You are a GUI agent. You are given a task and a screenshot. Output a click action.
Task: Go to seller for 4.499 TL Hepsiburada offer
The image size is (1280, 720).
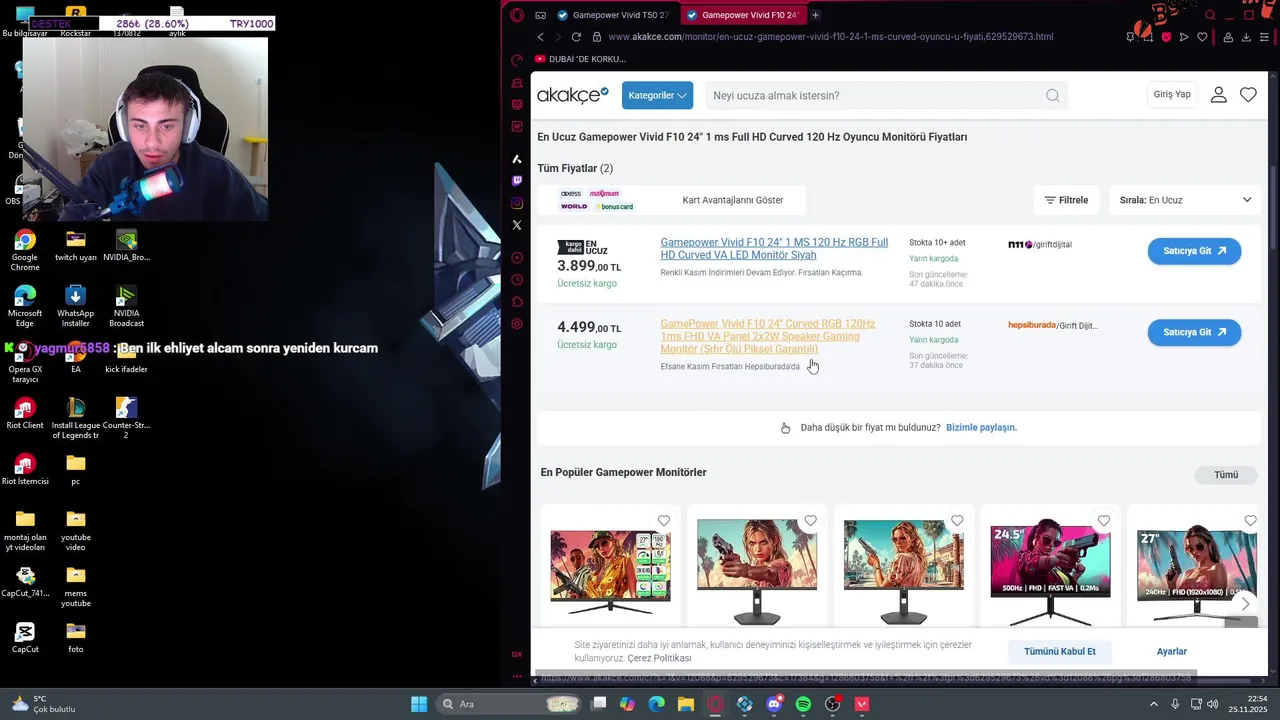1194,332
